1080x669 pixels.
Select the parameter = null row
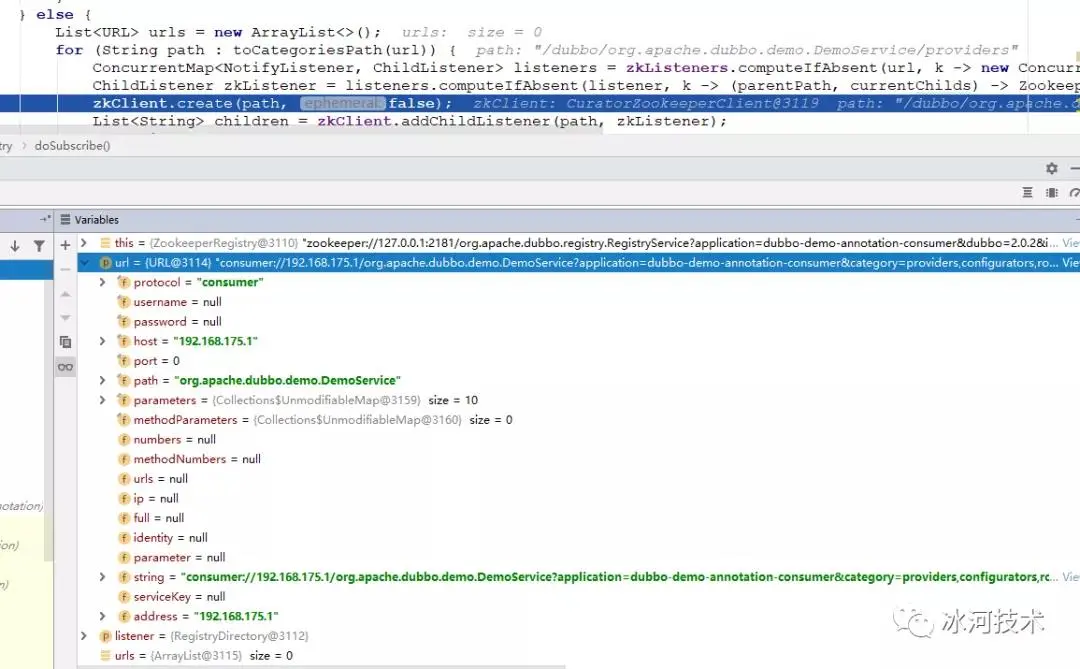tap(579, 557)
